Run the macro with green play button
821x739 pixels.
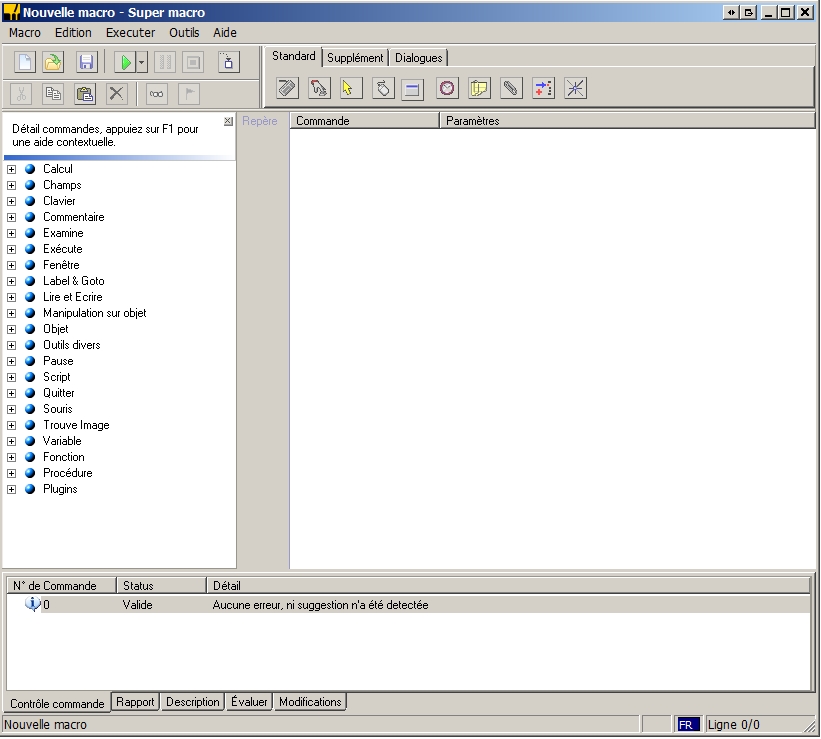click(x=125, y=62)
